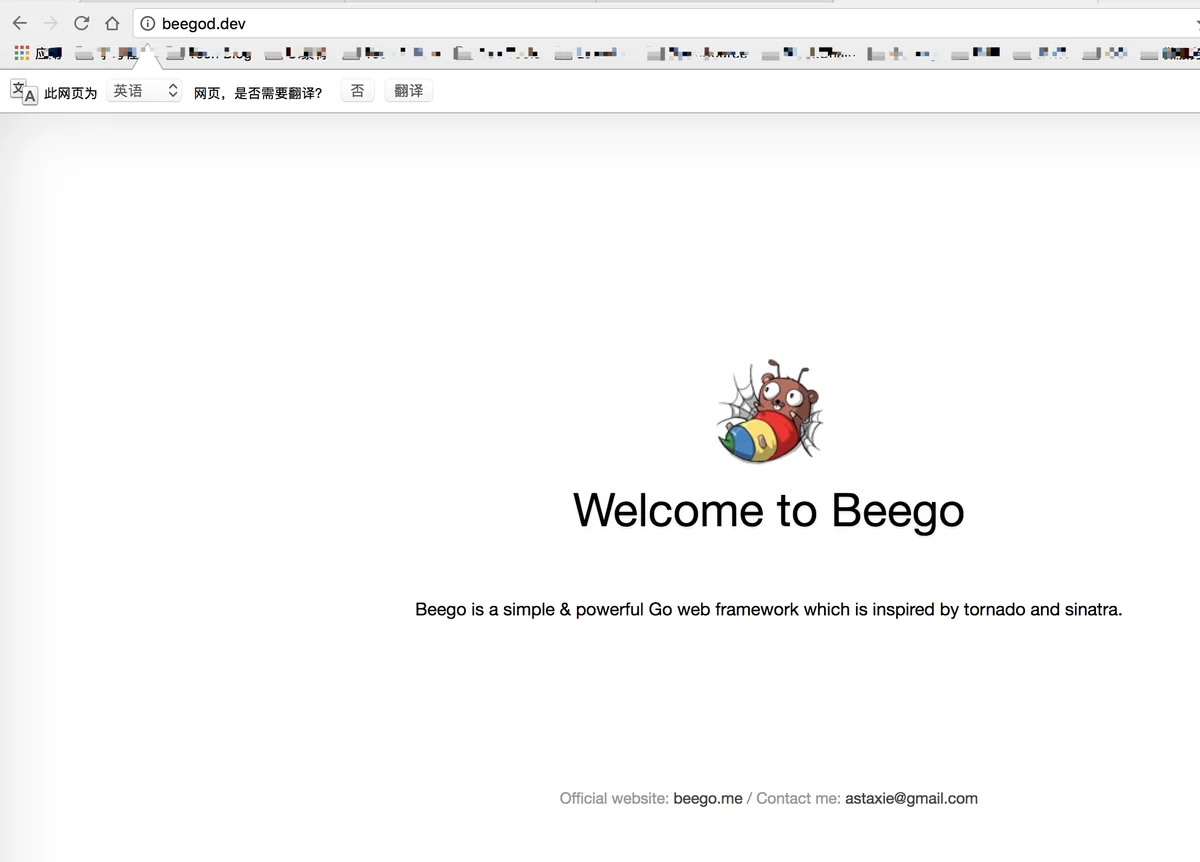Focus the address bar showing beegod.dev
Image resolution: width=1200 pixels, height=862 pixels.
pos(665,24)
